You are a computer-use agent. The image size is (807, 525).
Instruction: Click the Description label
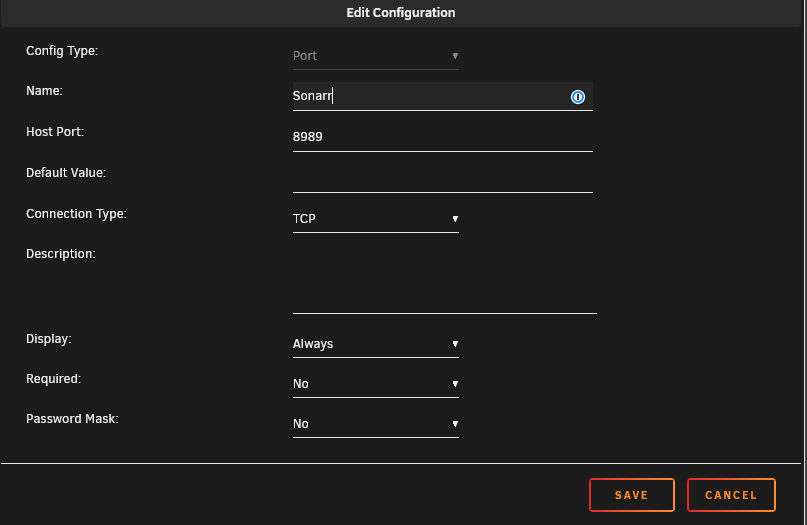click(x=61, y=254)
